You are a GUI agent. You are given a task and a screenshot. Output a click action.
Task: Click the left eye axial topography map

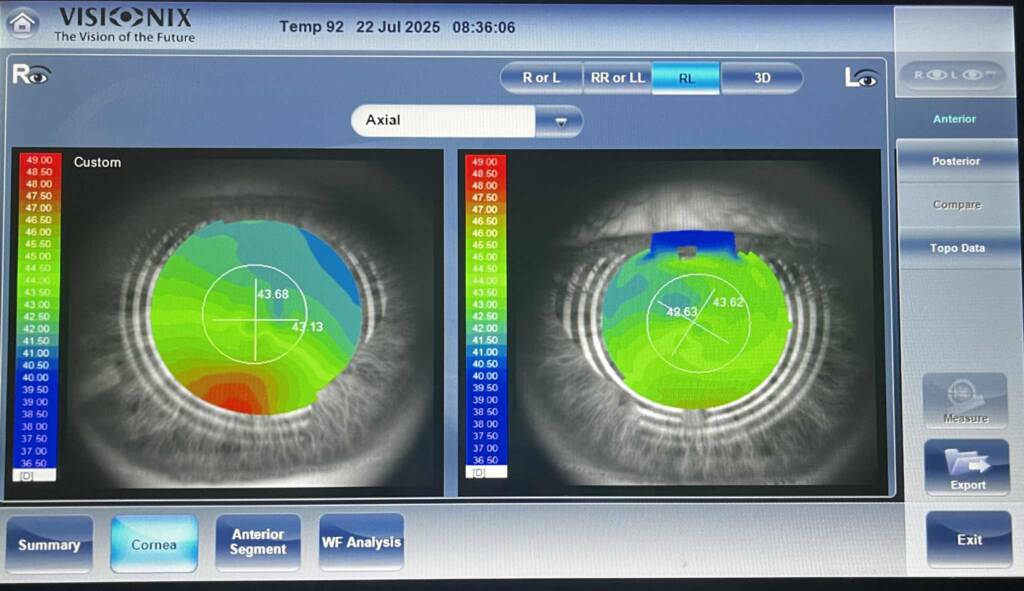click(697, 320)
